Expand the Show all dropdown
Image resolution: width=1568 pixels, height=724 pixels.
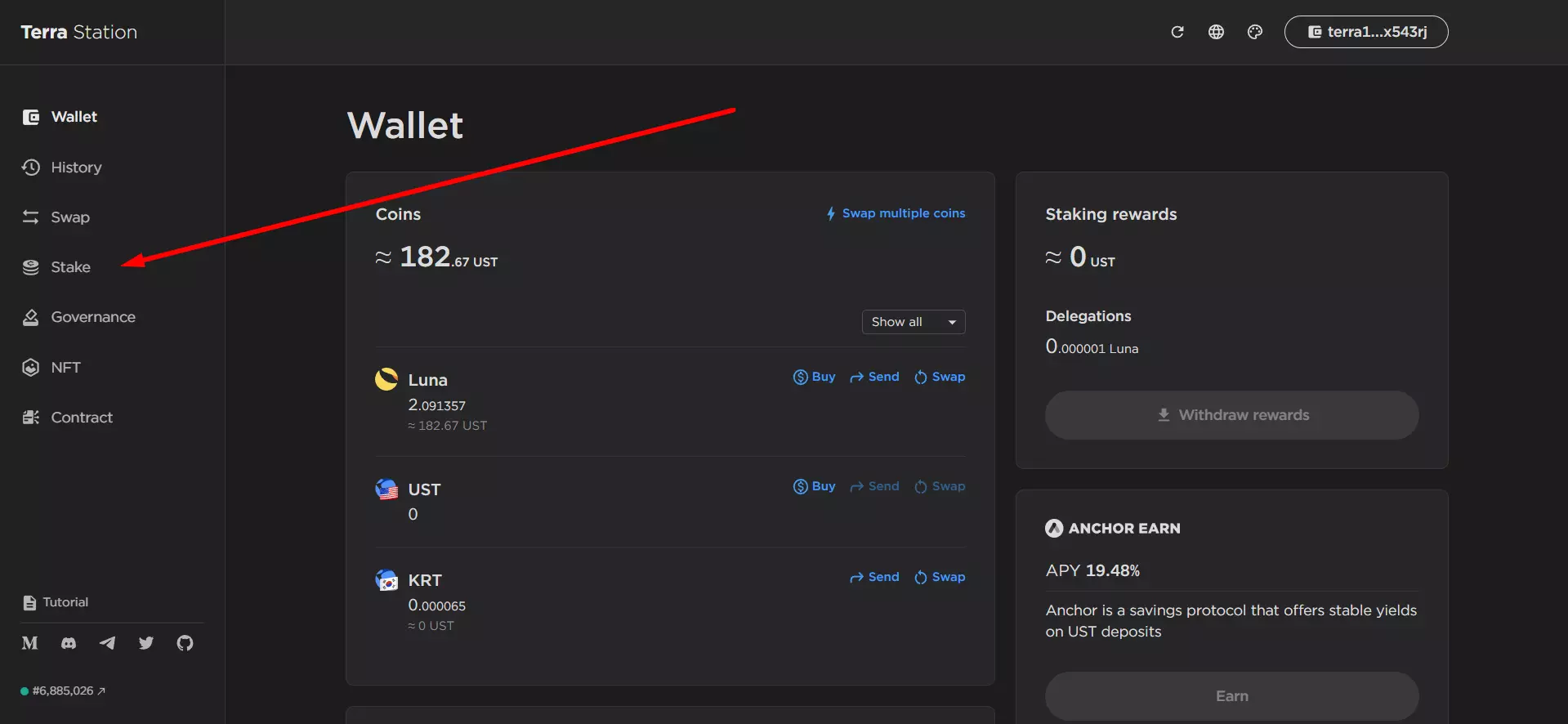pyautogui.click(x=914, y=322)
